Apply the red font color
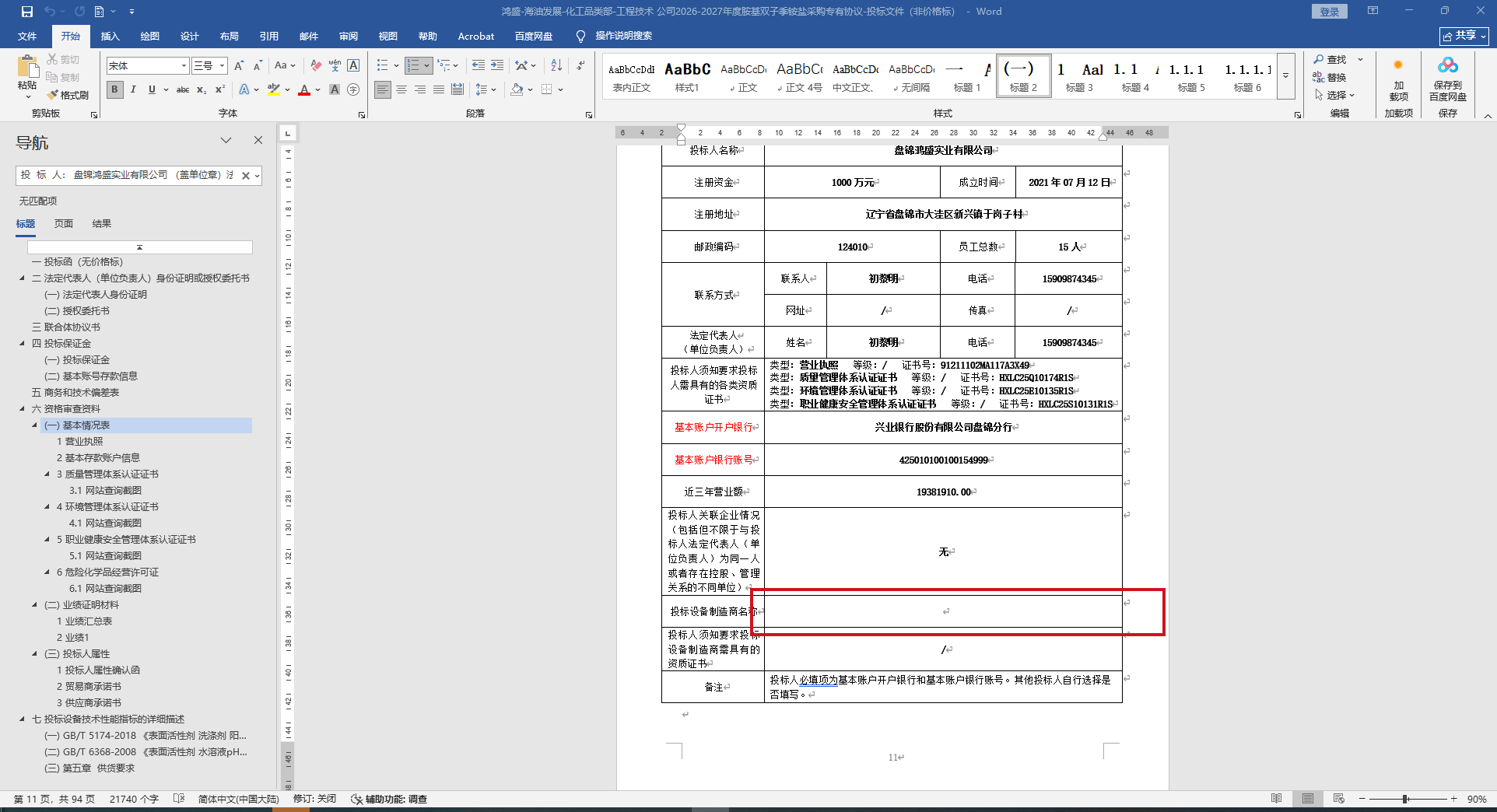The height and width of the screenshot is (812, 1497). coord(304,89)
